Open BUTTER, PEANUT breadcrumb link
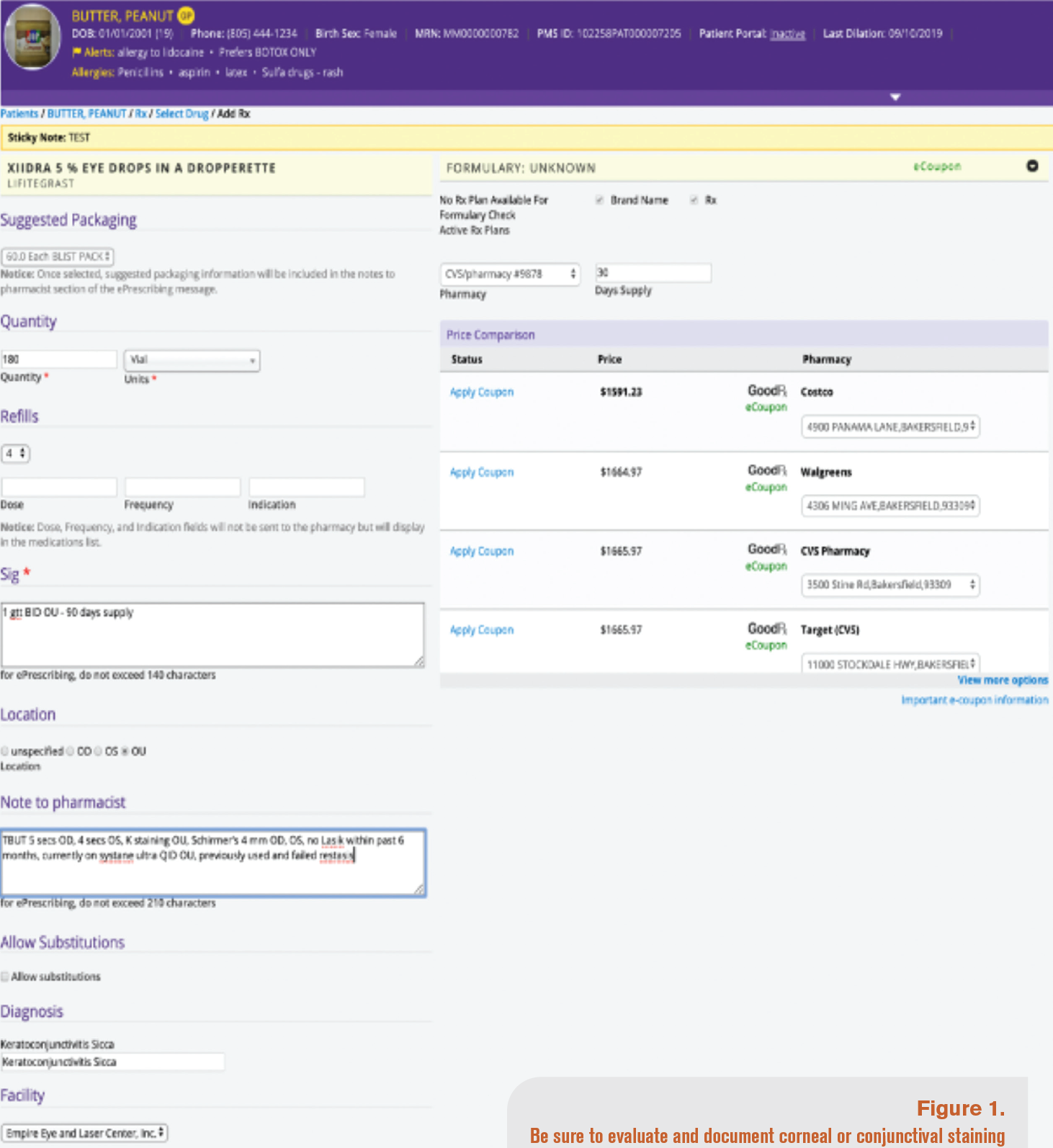 pyautogui.click(x=86, y=114)
